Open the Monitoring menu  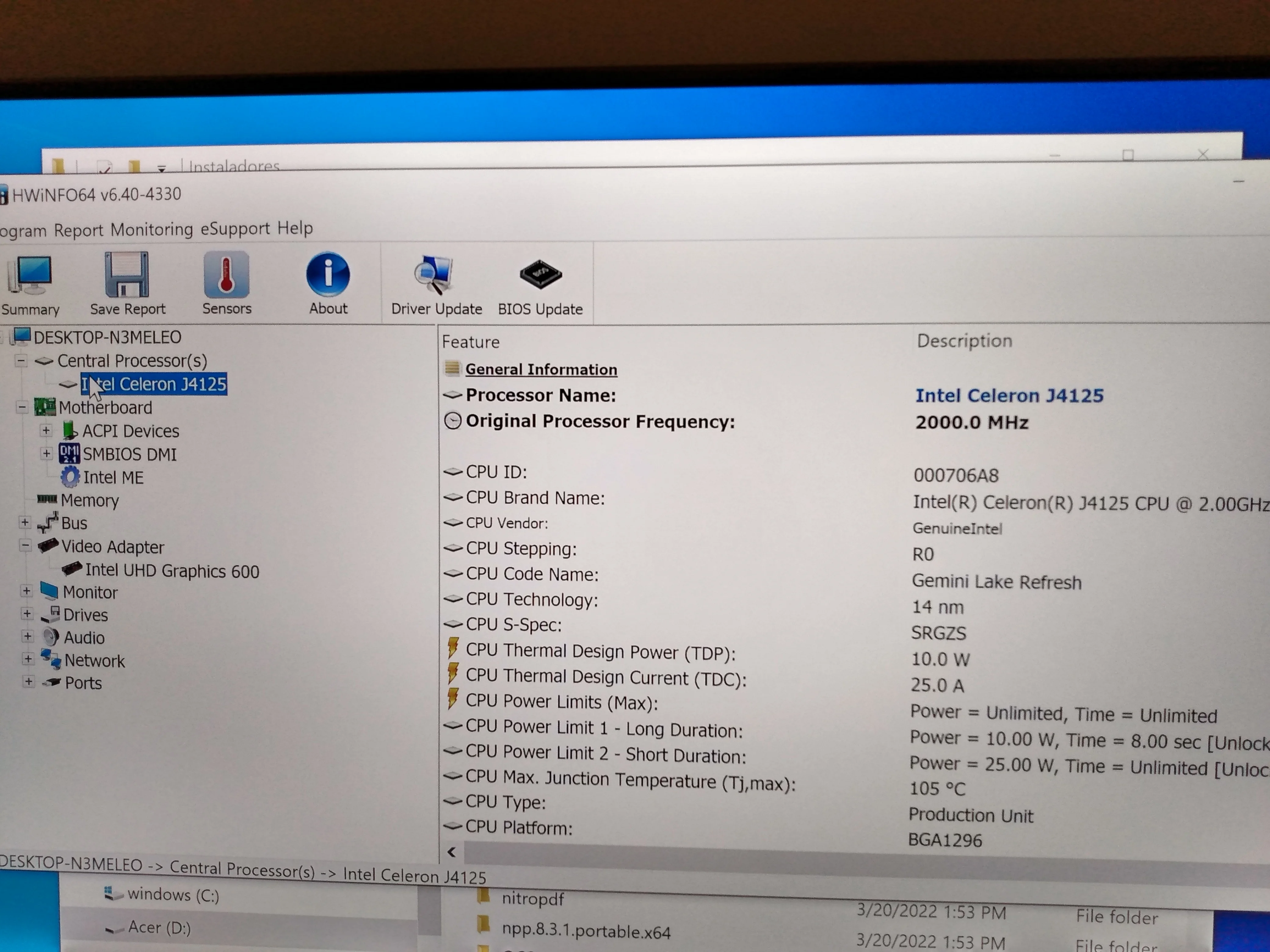click(151, 229)
